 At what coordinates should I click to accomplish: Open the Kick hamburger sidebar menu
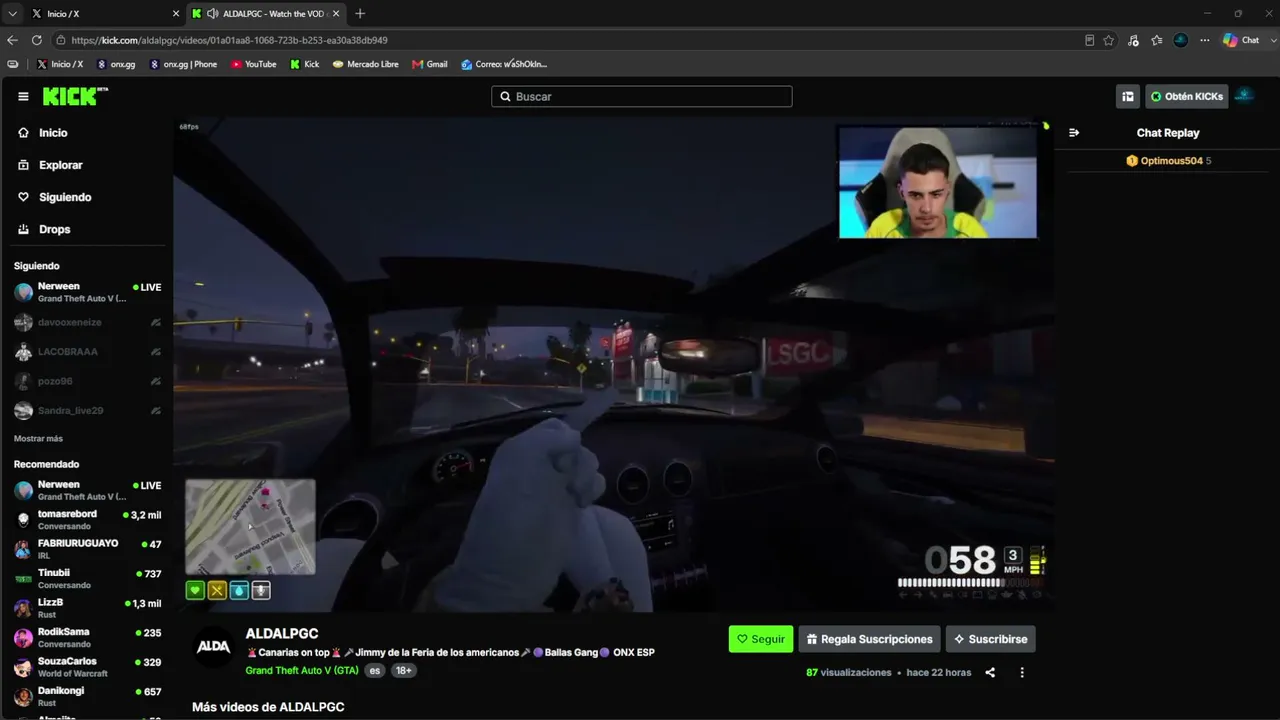(x=23, y=97)
